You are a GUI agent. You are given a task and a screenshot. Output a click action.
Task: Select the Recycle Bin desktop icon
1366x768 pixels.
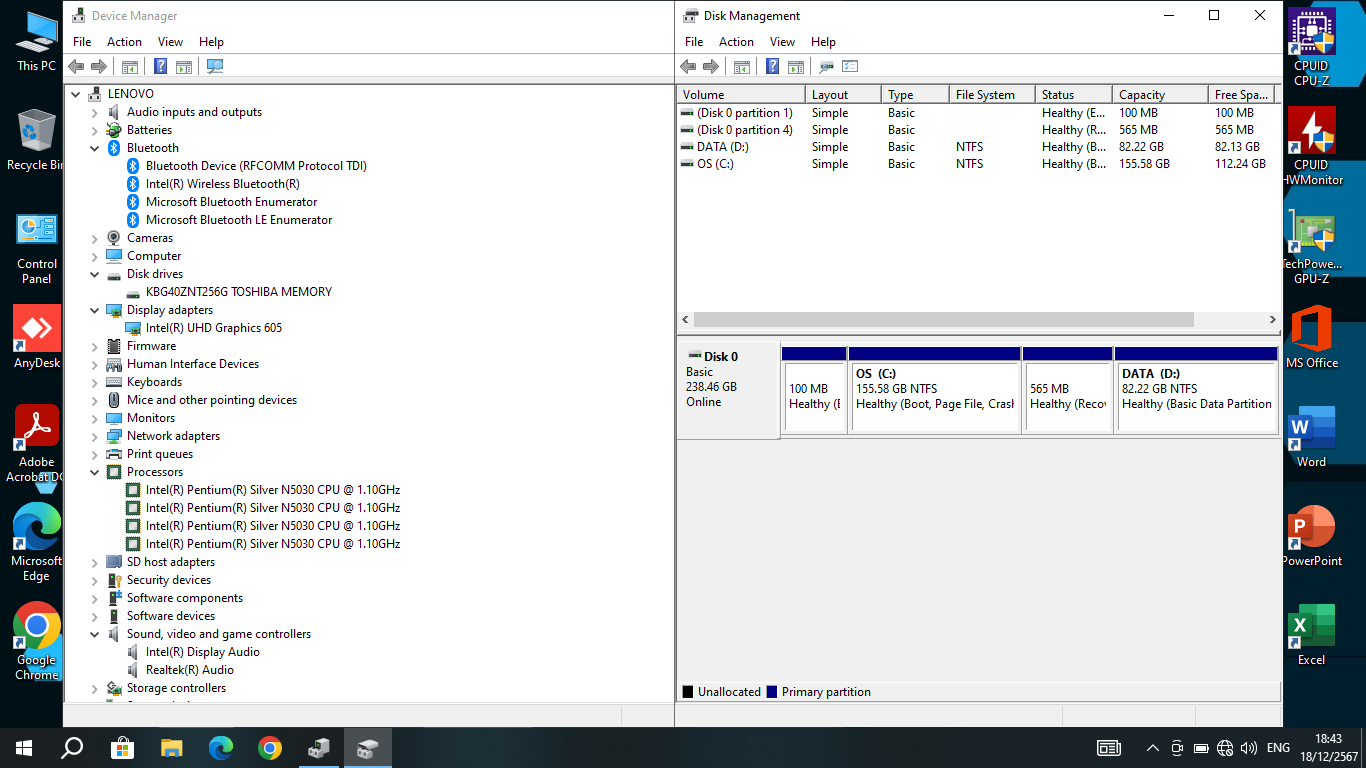coord(37,140)
